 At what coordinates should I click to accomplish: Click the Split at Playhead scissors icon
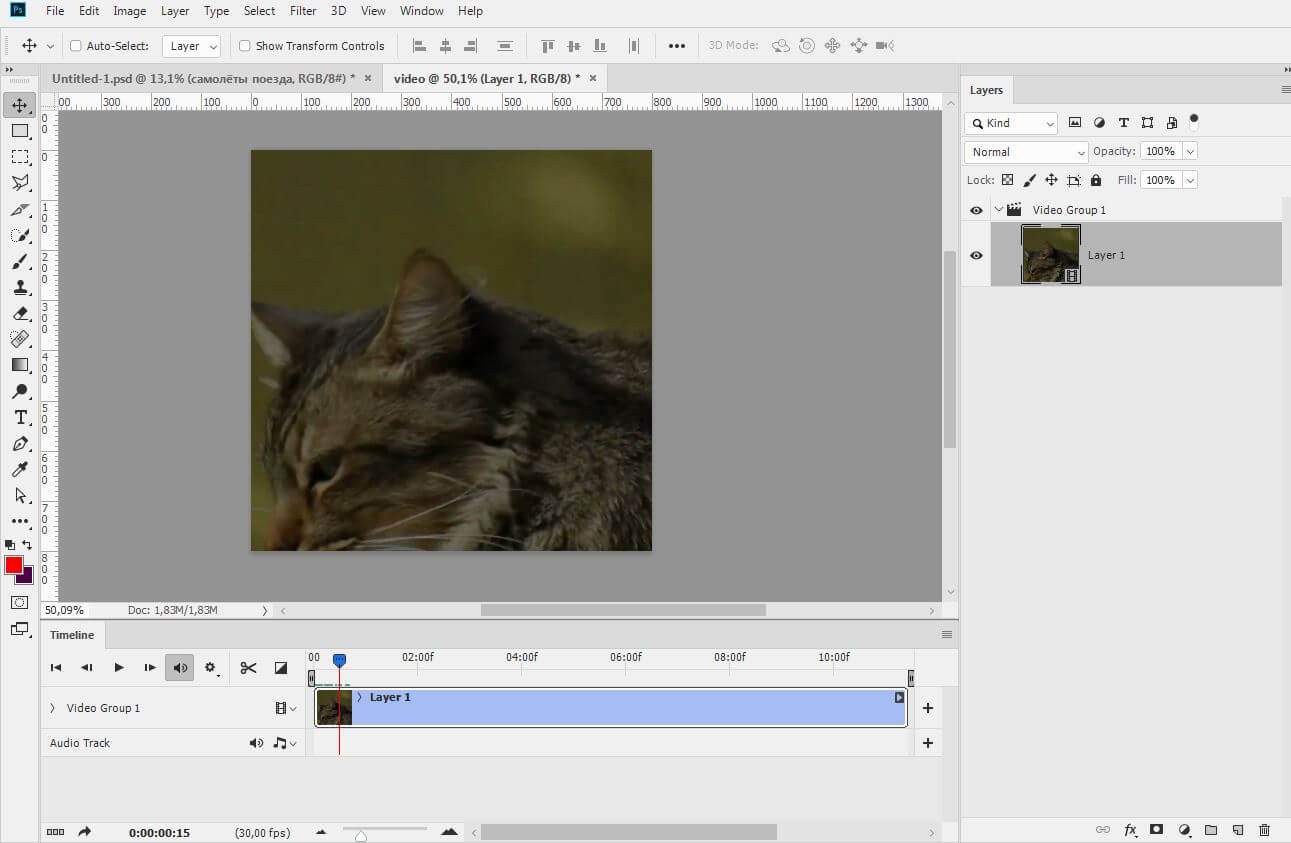[249, 668]
